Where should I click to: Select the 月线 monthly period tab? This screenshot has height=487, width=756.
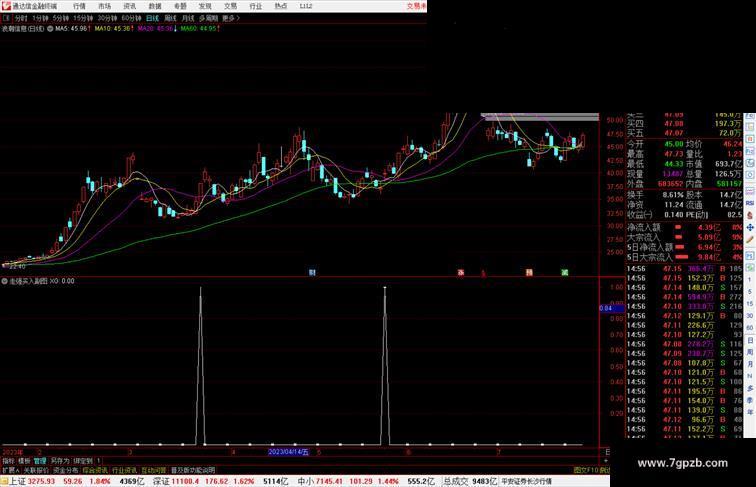coord(188,18)
